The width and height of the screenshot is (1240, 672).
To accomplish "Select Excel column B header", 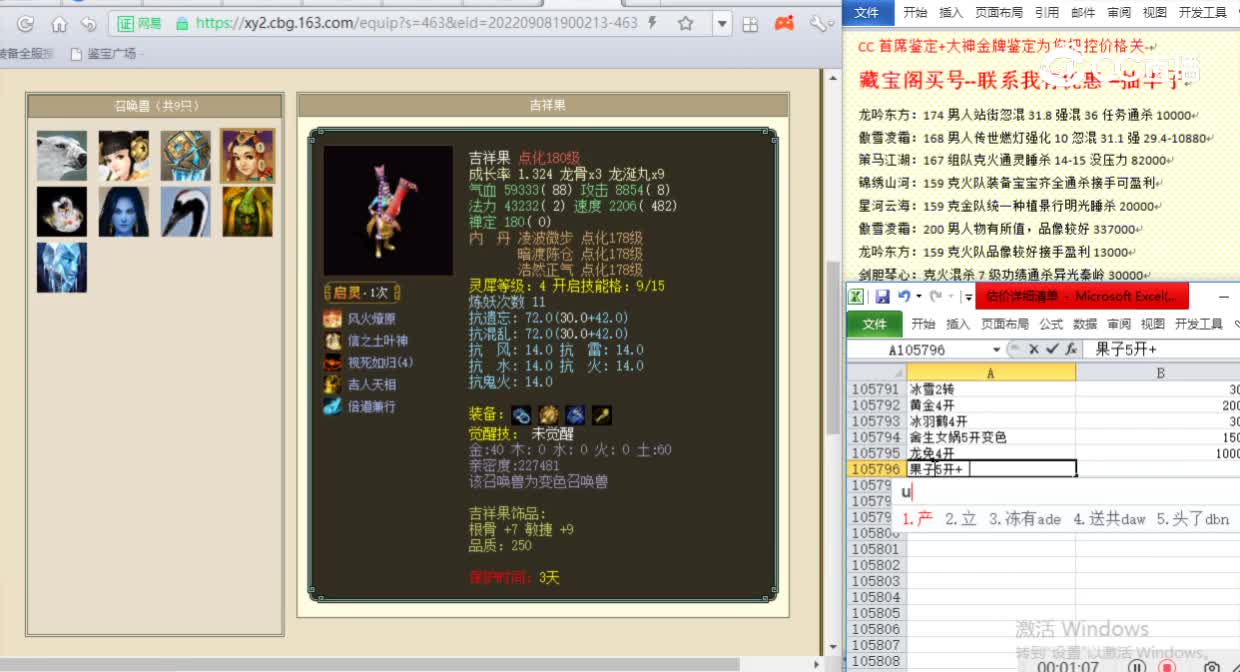I will coord(1158,372).
